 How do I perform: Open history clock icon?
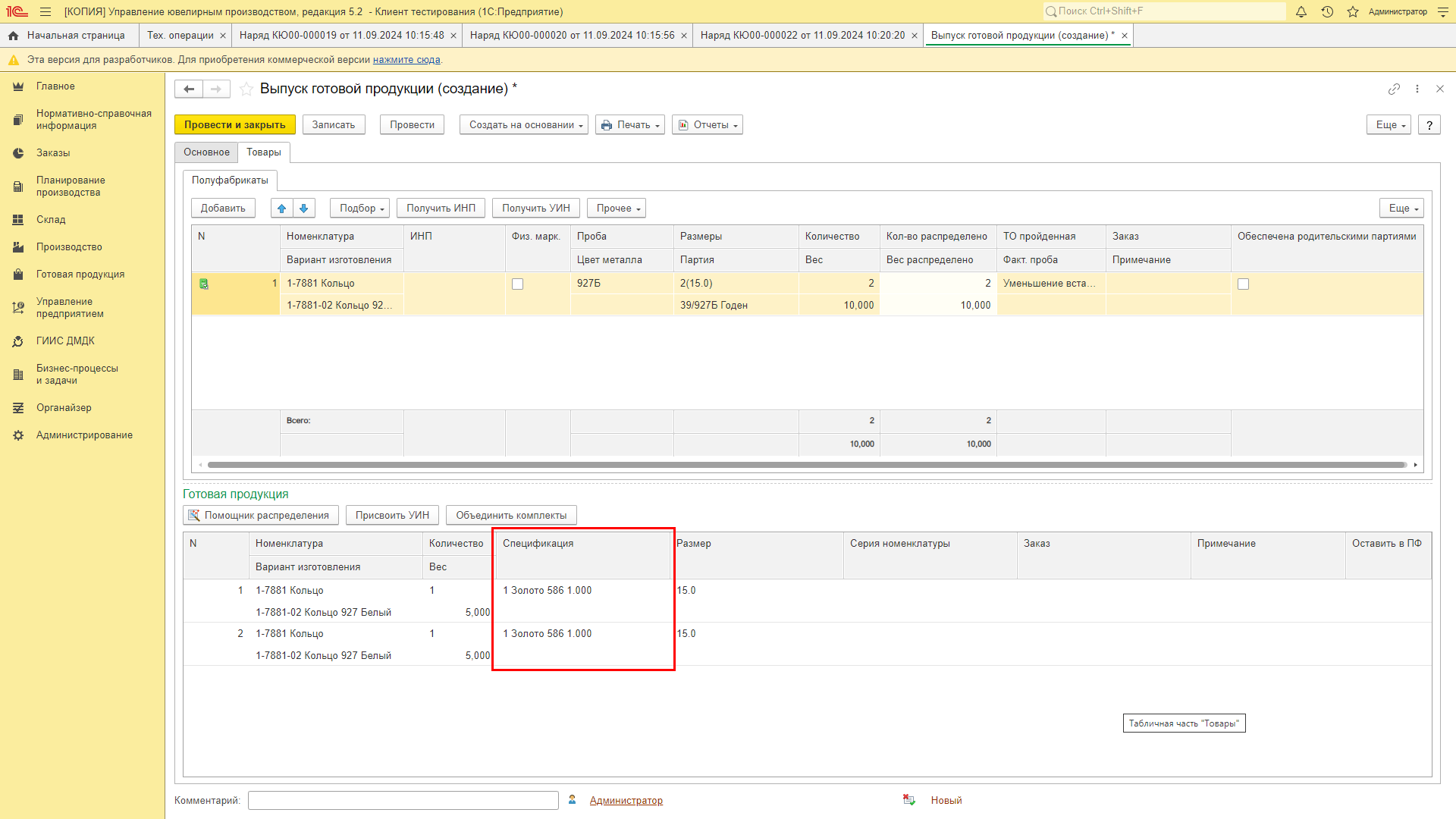tap(1327, 11)
